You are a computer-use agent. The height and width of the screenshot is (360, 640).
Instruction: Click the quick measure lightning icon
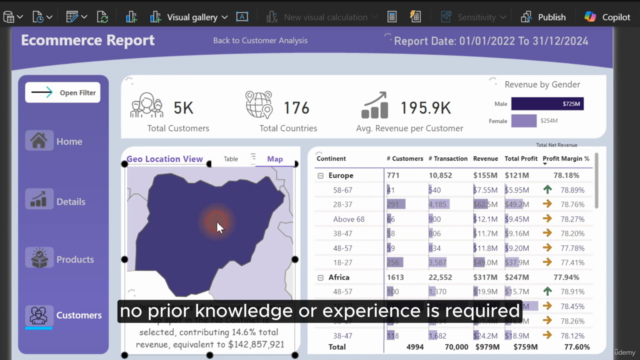click(416, 17)
